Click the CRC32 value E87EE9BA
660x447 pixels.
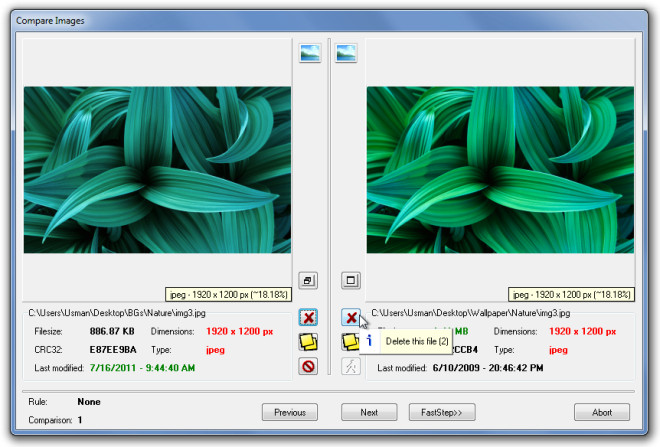point(113,350)
